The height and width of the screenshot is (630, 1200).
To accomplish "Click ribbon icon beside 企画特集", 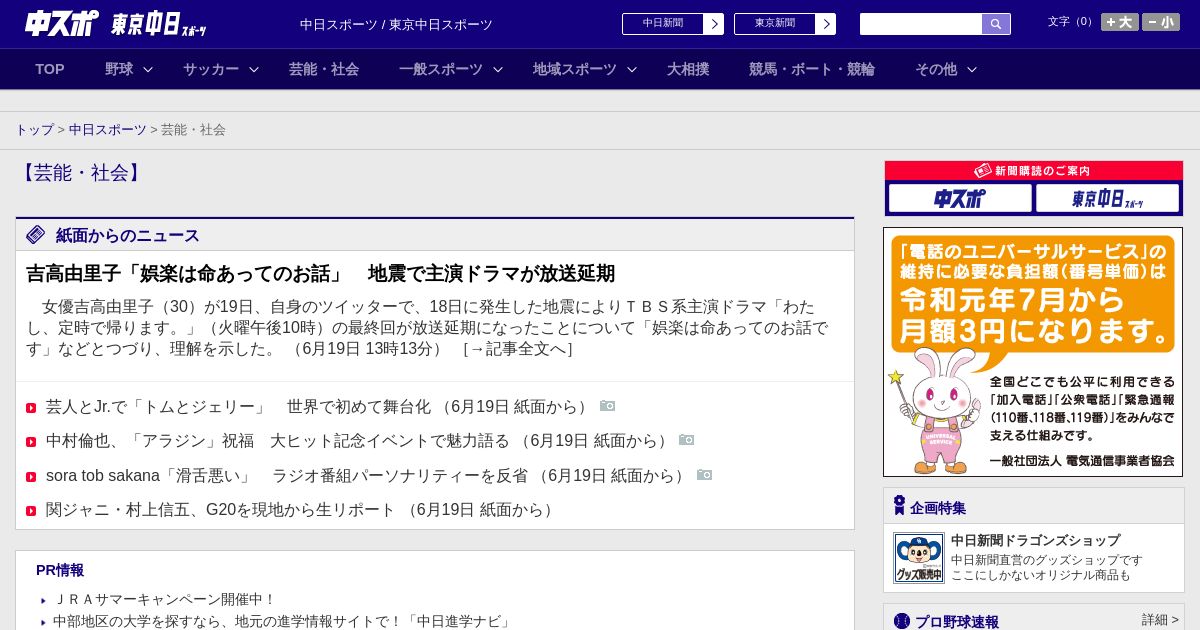I will point(899,506).
